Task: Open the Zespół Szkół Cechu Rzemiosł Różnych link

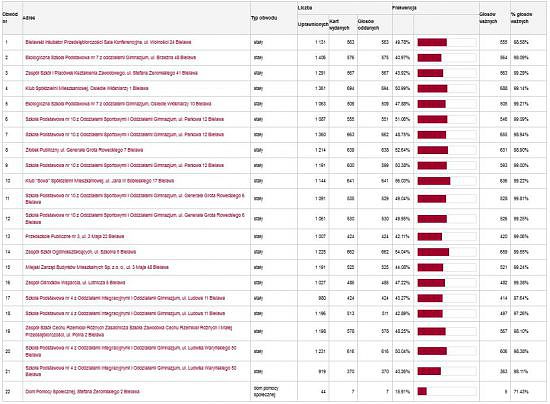Action: 129,331
